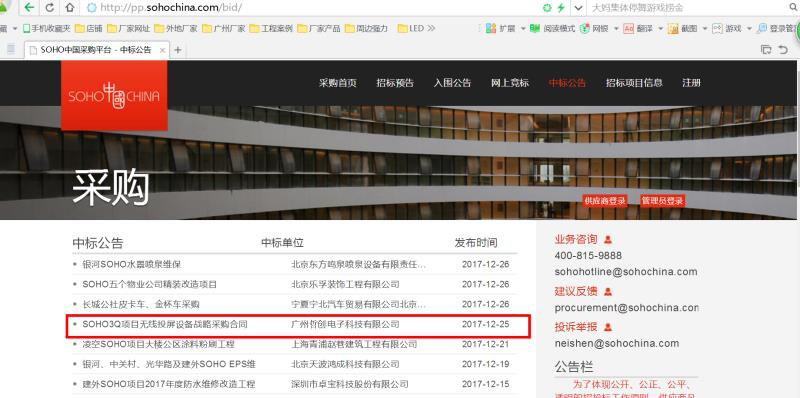
Task: Go back with the green back arrow
Action: click(x=30, y=8)
